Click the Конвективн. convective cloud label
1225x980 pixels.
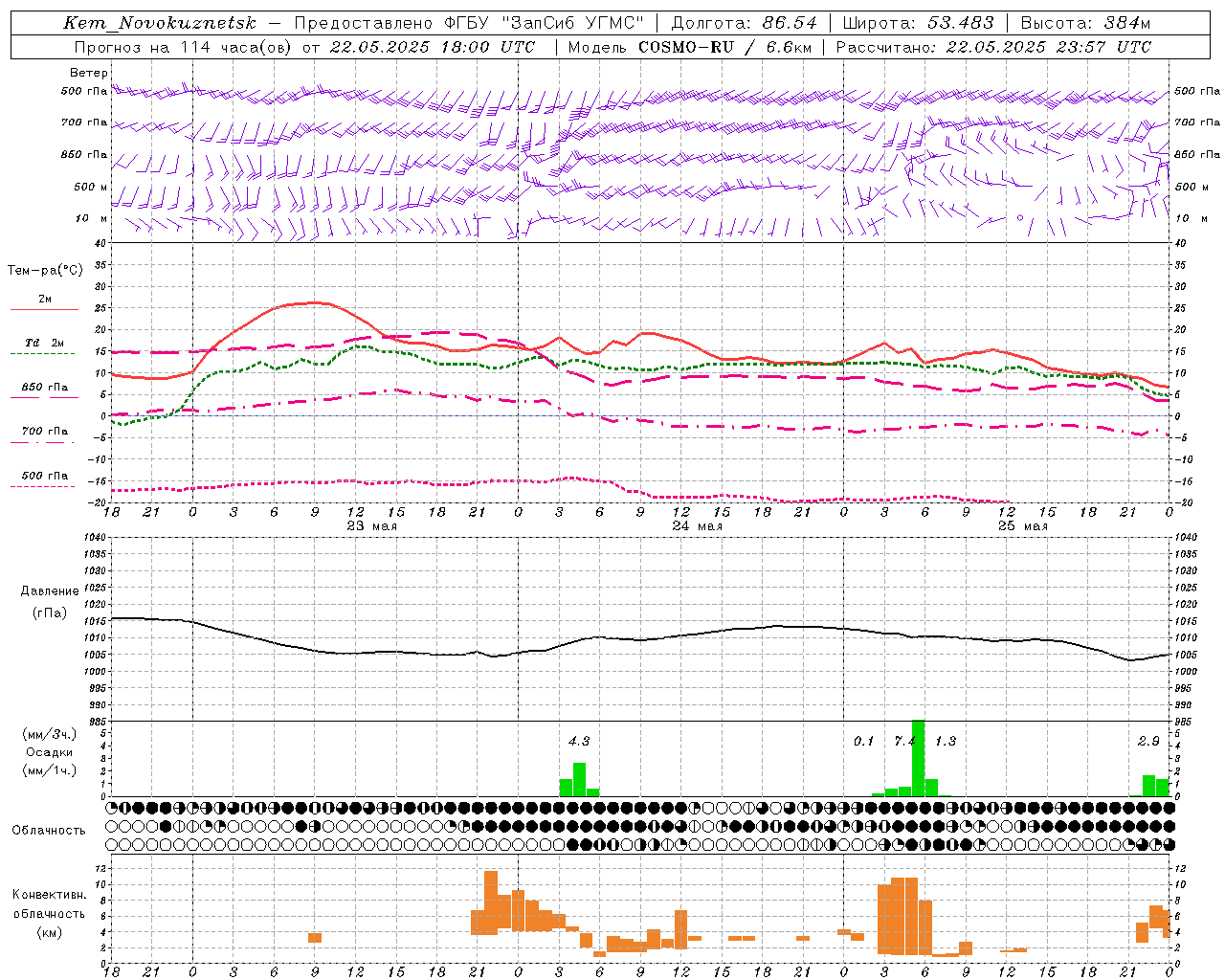[x=50, y=895]
